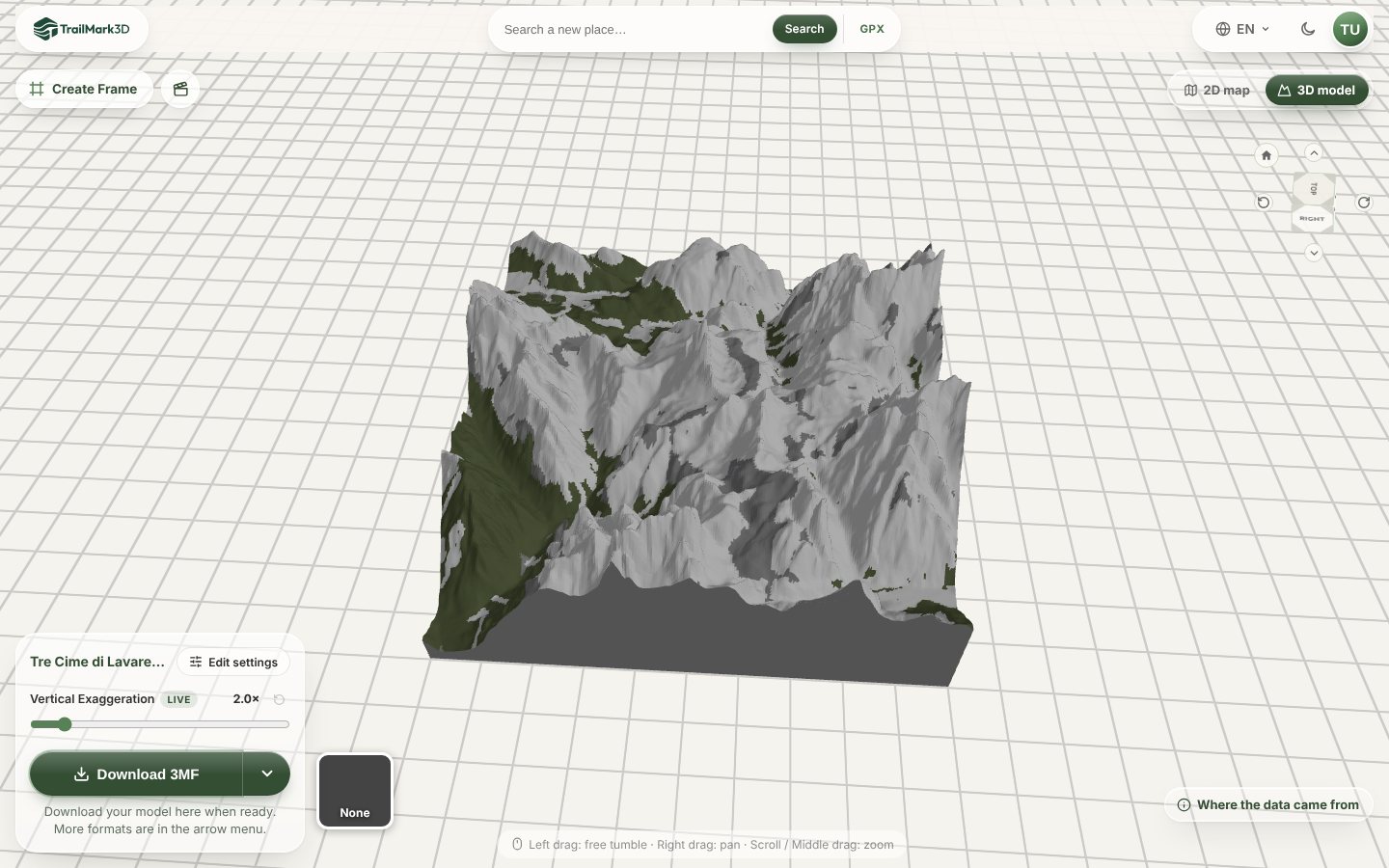Switch to the 2D map view
1389x868 pixels.
tap(1217, 90)
